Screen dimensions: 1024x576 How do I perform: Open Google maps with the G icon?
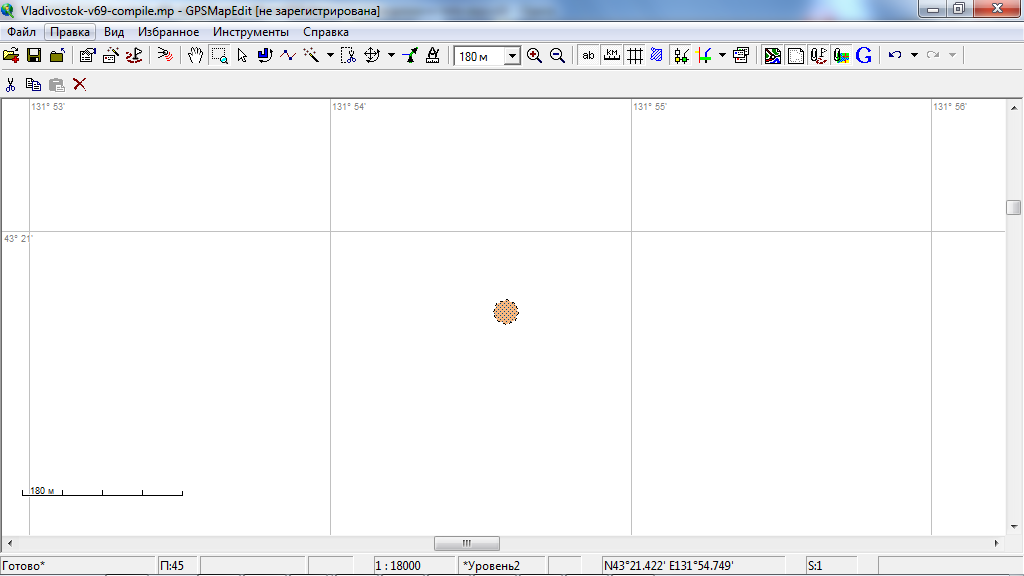tap(864, 56)
